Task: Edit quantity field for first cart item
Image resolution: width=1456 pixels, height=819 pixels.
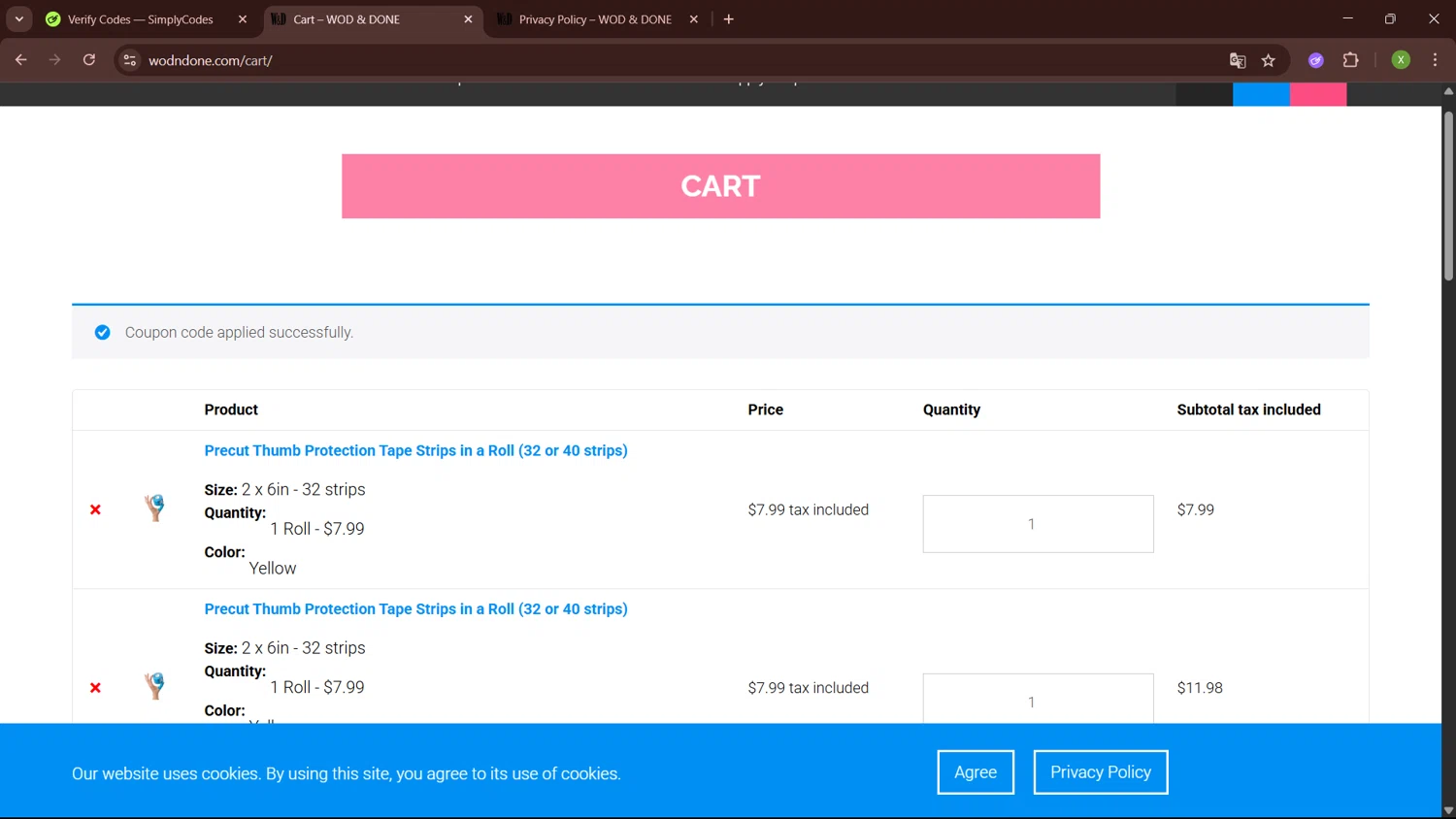Action: click(x=1038, y=524)
